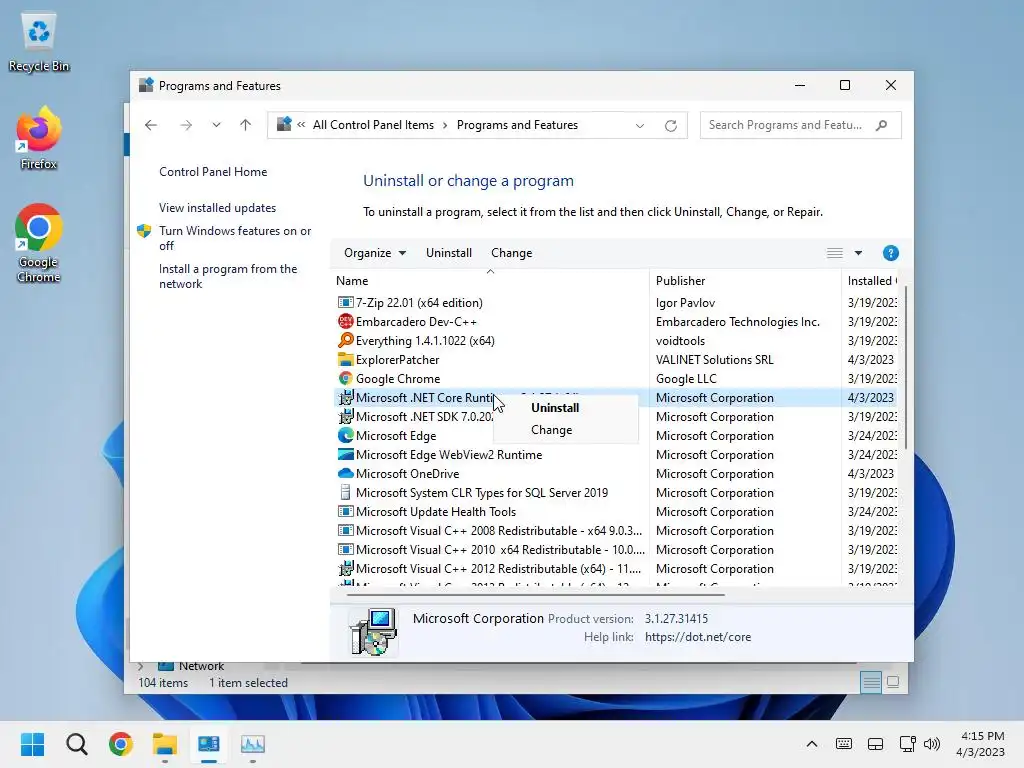Image resolution: width=1024 pixels, height=768 pixels.
Task: Launch Firefox from the desktop shortcut
Action: pyautogui.click(x=39, y=138)
